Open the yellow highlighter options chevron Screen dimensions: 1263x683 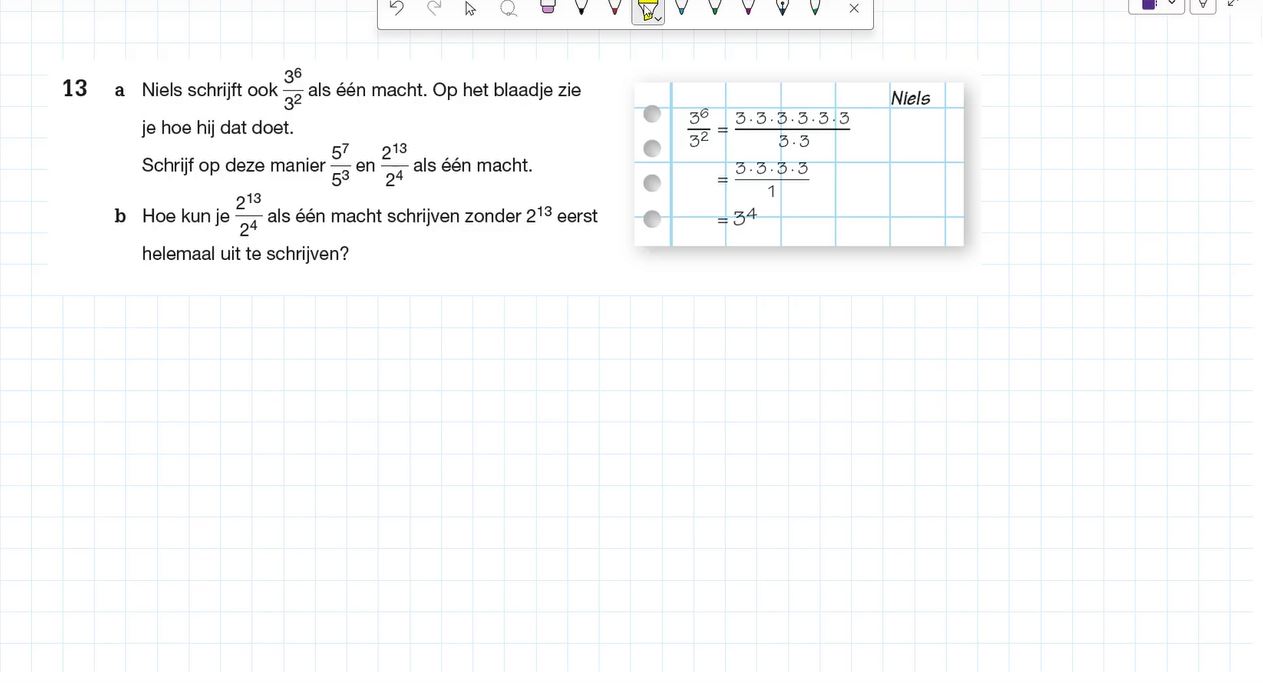point(659,18)
